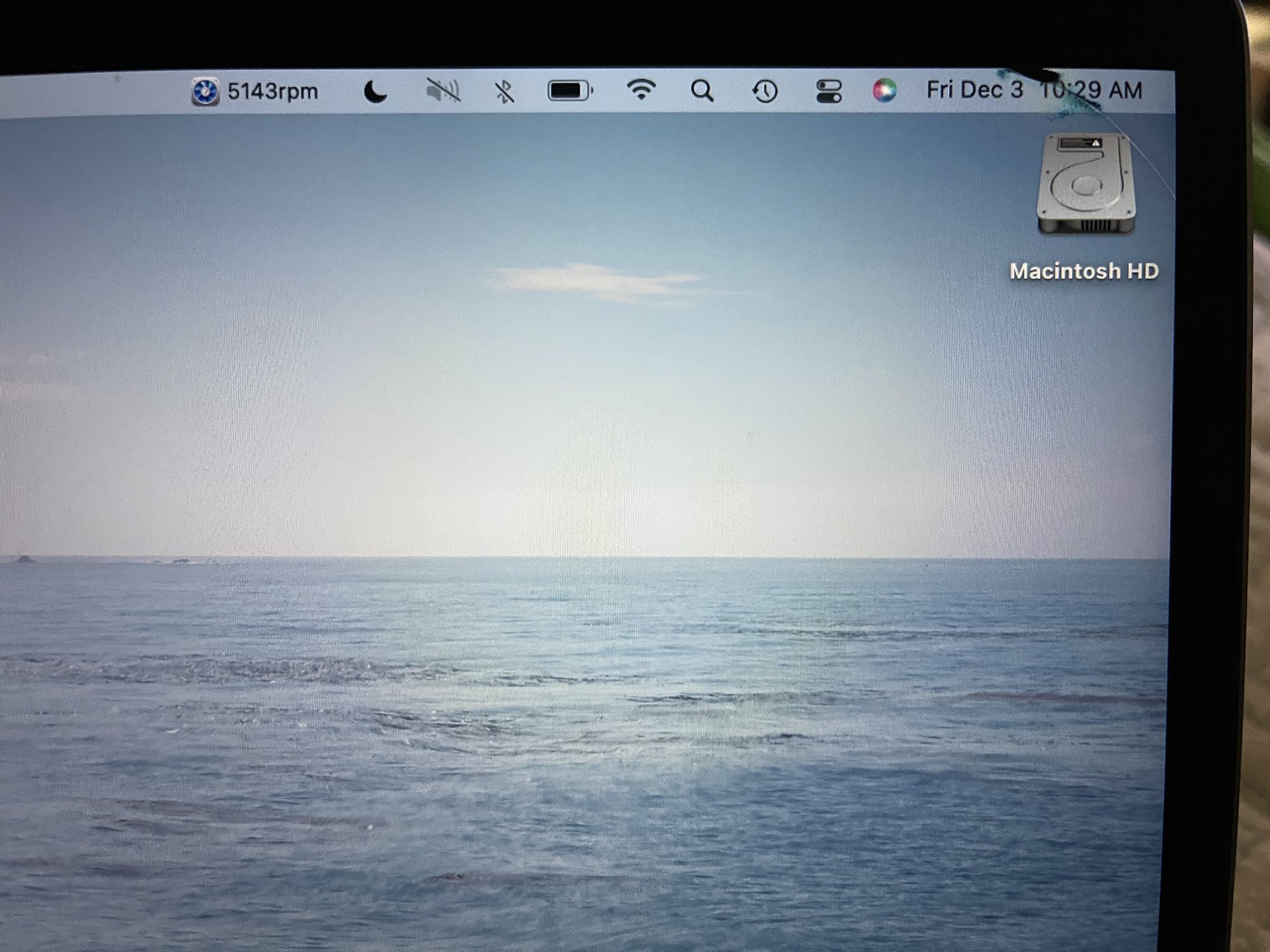
Task: Open the disabled Bluetooth status icon
Action: pos(505,92)
